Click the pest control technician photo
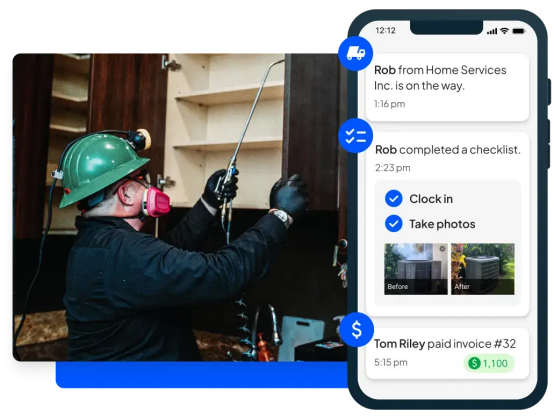Image resolution: width=554 pixels, height=419 pixels. point(180,207)
